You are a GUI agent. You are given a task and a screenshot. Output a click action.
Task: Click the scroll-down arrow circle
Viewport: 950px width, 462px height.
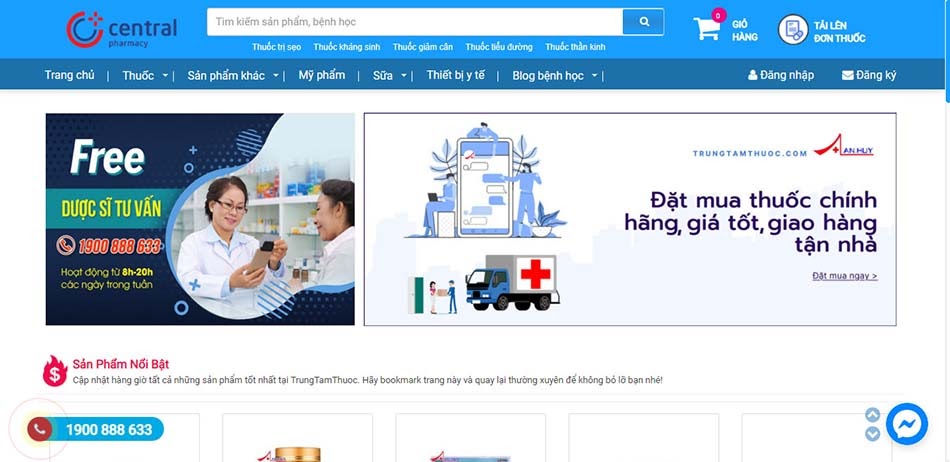[x=872, y=434]
